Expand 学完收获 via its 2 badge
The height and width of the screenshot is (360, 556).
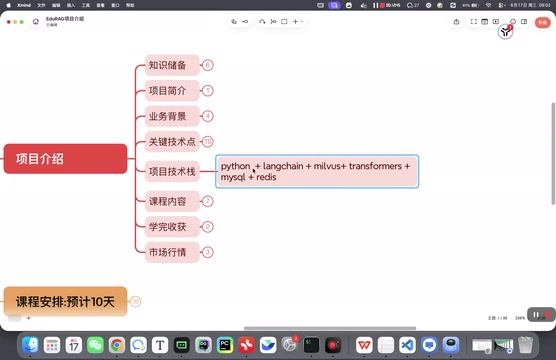click(x=208, y=227)
